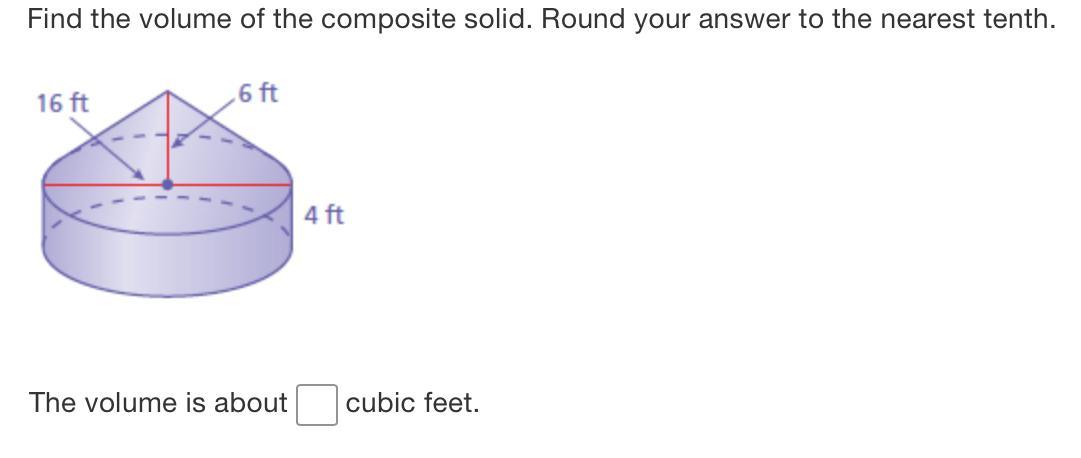Click the apex of the cone
Image resolution: width=1081 pixels, height=458 pixels.
point(167,91)
